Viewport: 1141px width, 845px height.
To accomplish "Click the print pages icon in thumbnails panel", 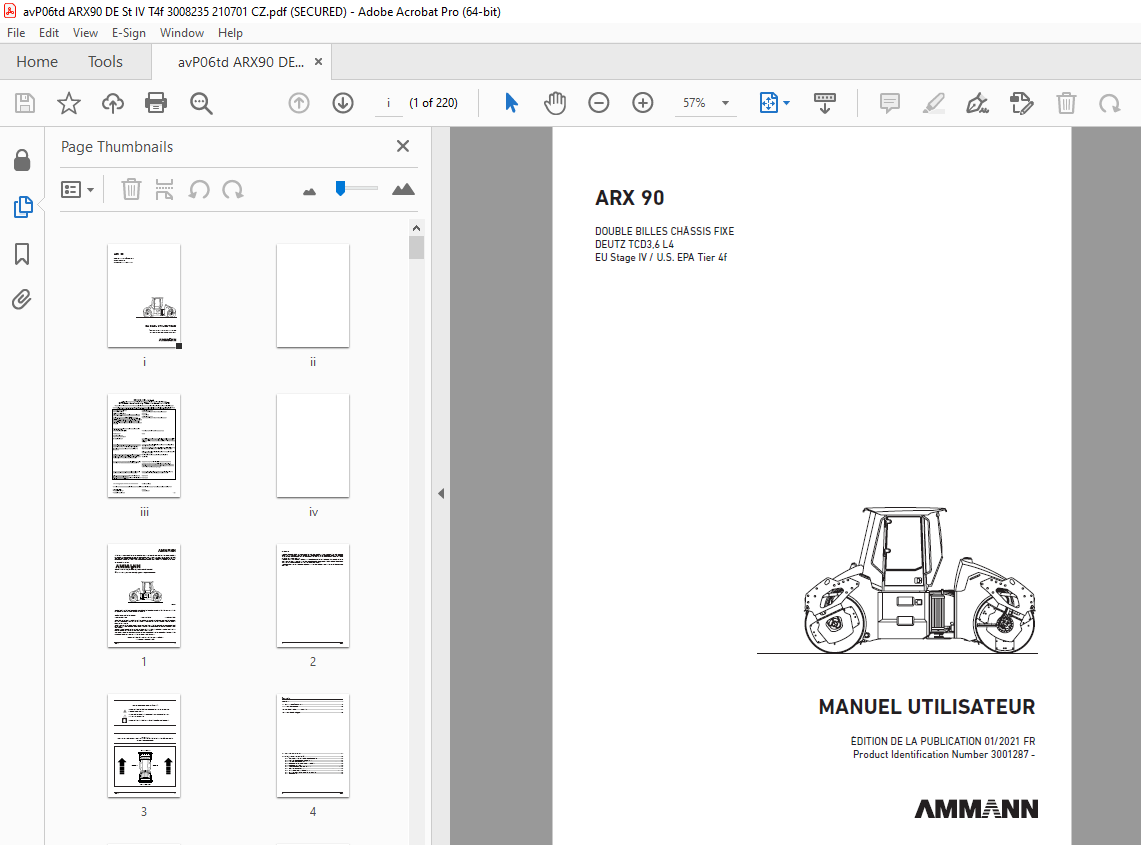I will (x=164, y=190).
